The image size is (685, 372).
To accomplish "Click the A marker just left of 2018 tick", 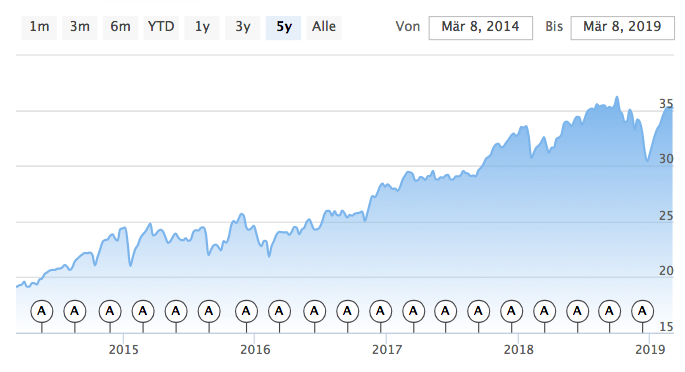I will click(x=511, y=311).
